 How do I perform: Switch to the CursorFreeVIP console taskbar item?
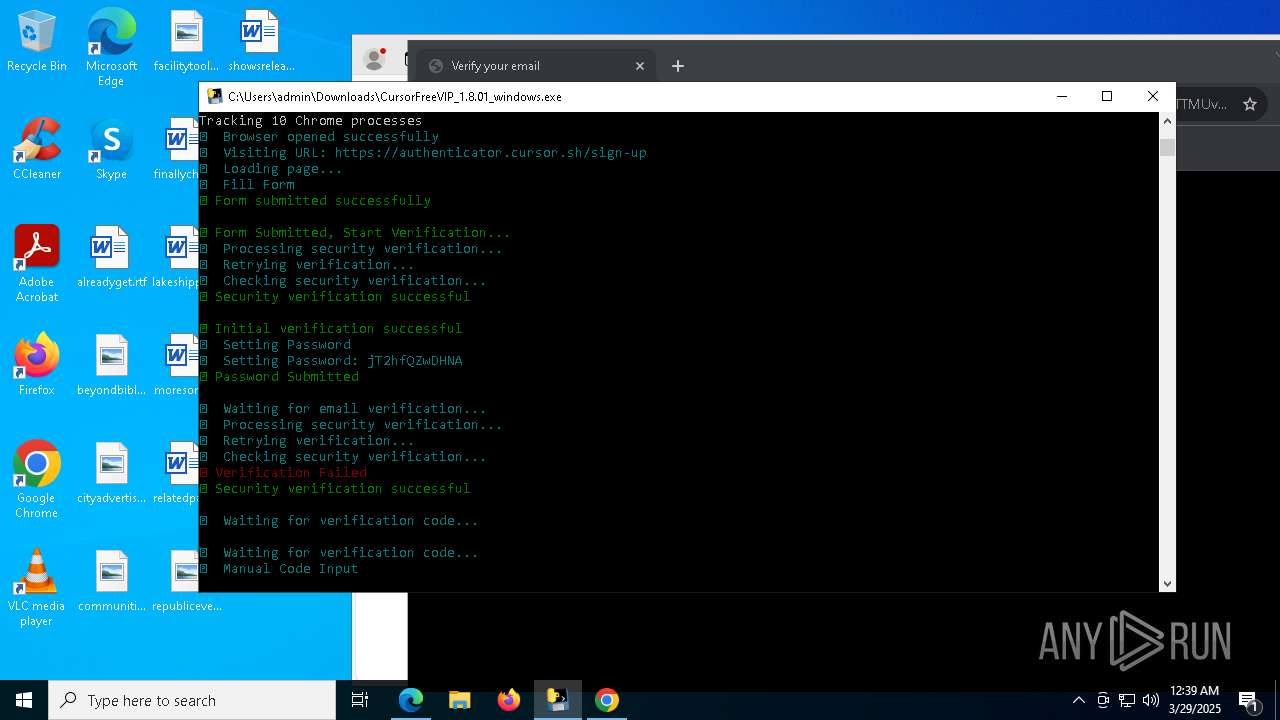[x=558, y=700]
